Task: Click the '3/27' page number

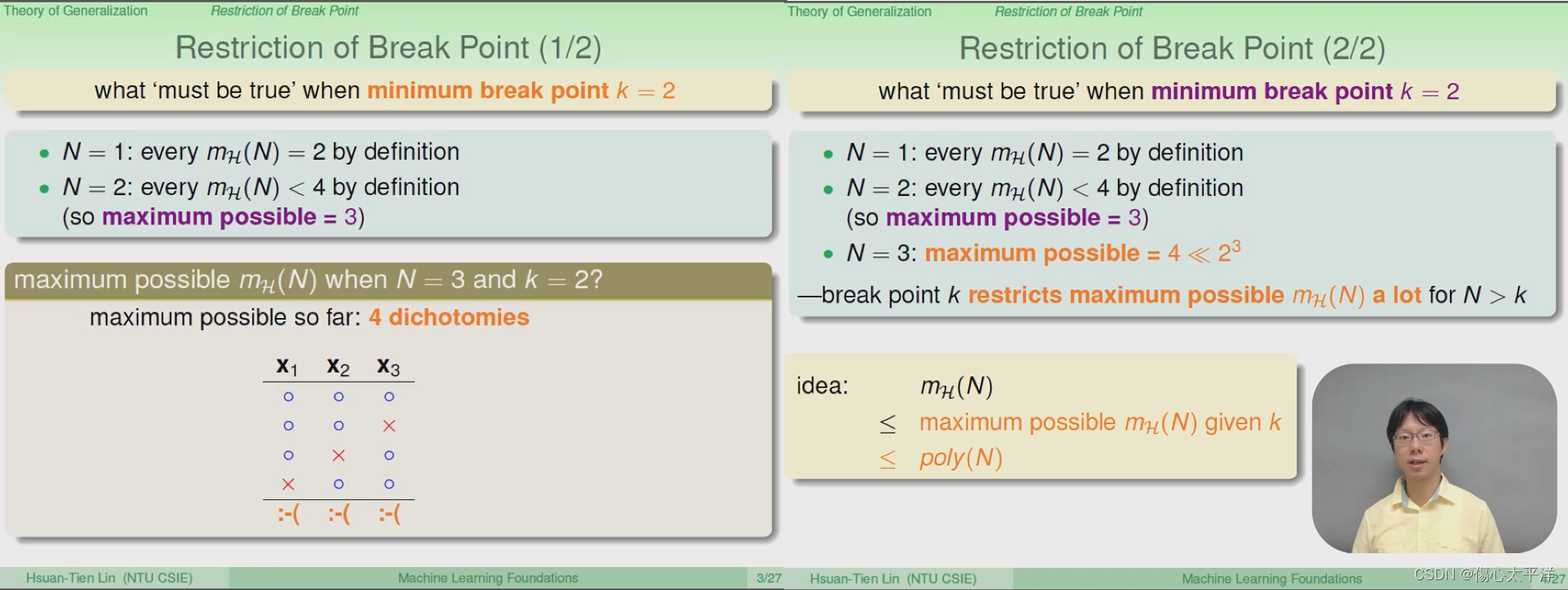Action: [768, 578]
